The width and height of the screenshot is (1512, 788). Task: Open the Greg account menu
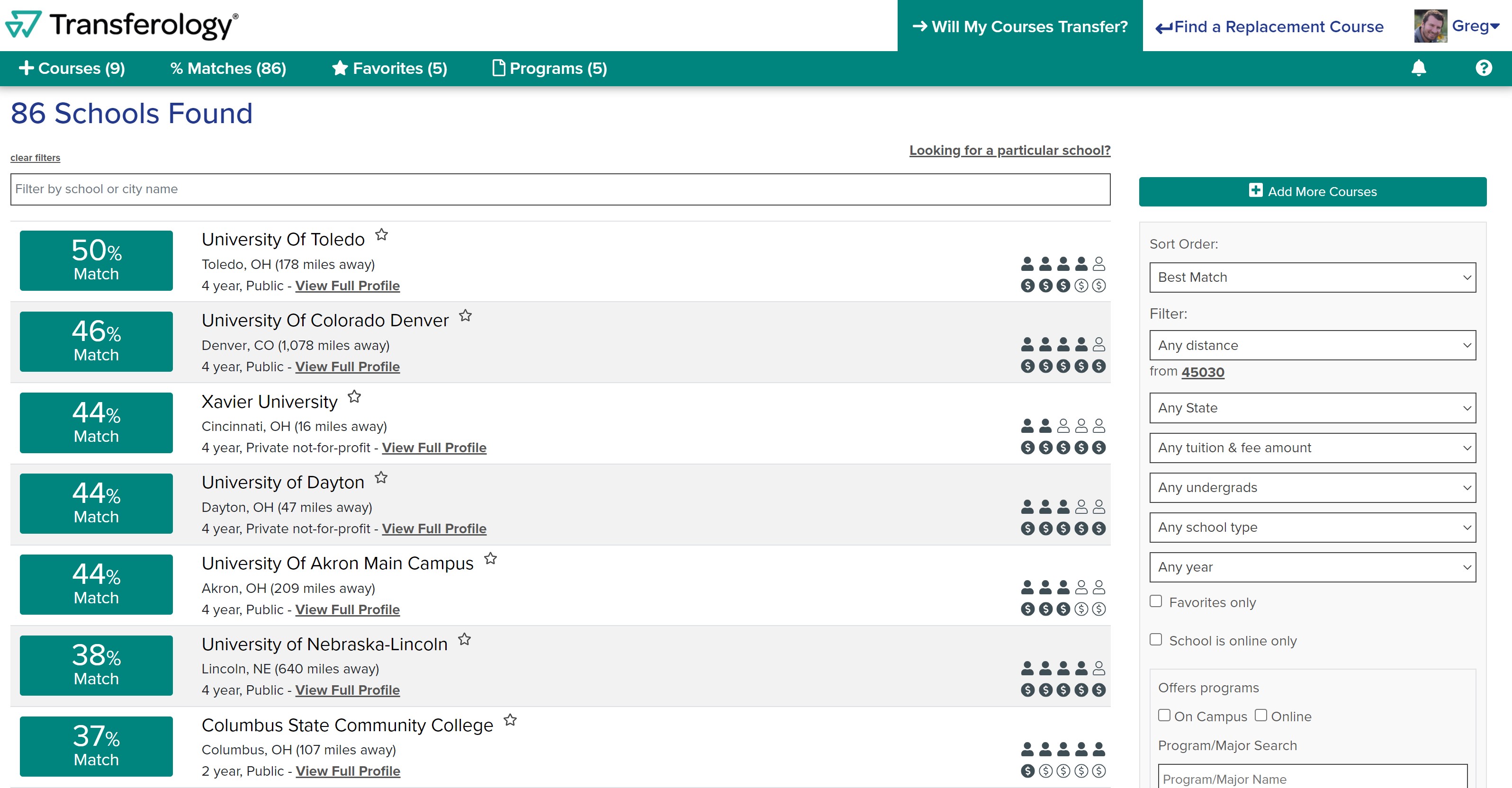[1476, 26]
